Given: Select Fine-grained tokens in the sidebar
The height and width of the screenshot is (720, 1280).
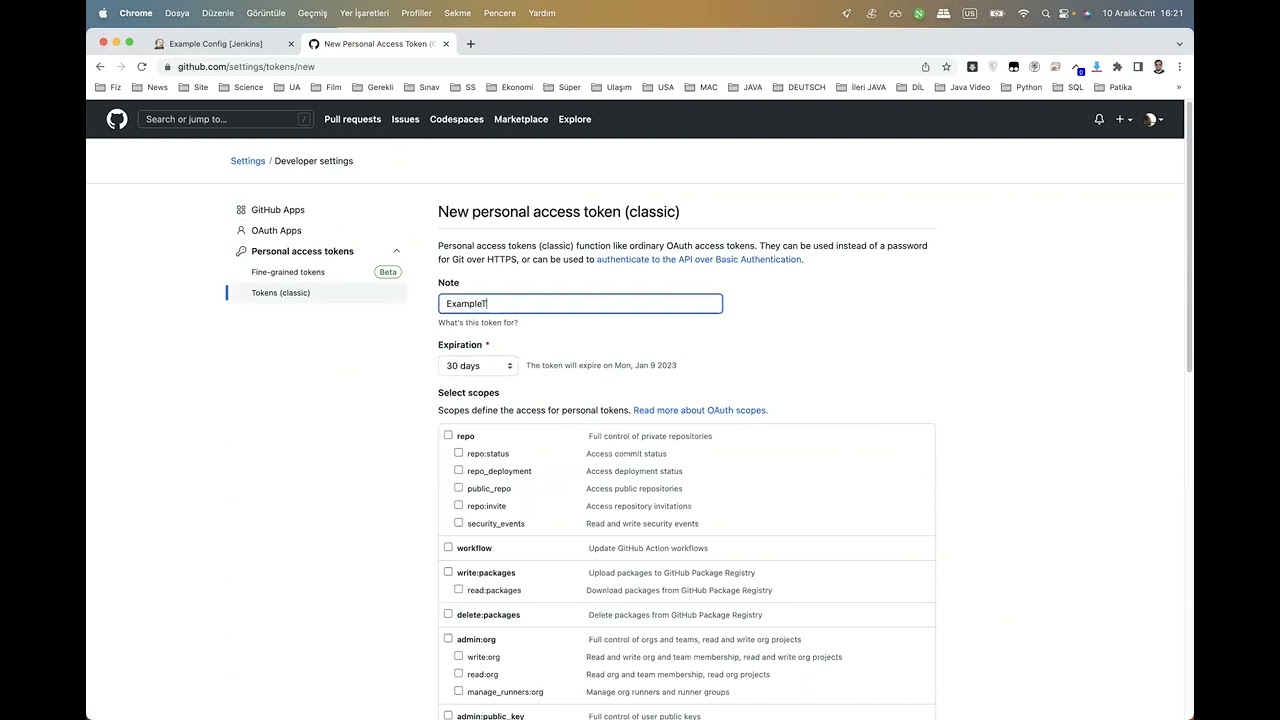Looking at the screenshot, I should (288, 272).
